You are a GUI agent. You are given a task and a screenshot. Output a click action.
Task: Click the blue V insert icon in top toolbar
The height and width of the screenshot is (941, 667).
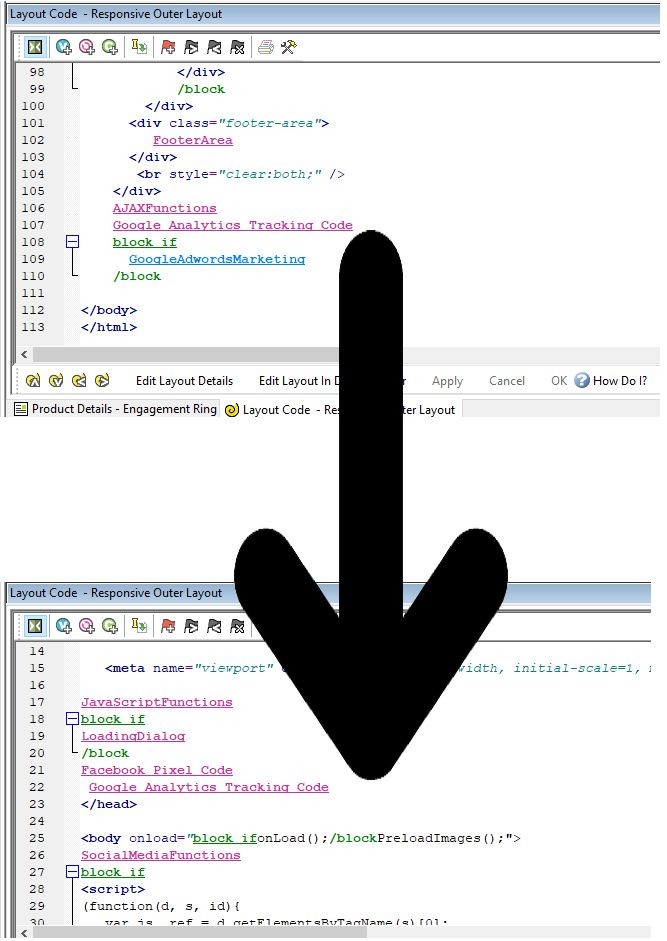(64, 47)
